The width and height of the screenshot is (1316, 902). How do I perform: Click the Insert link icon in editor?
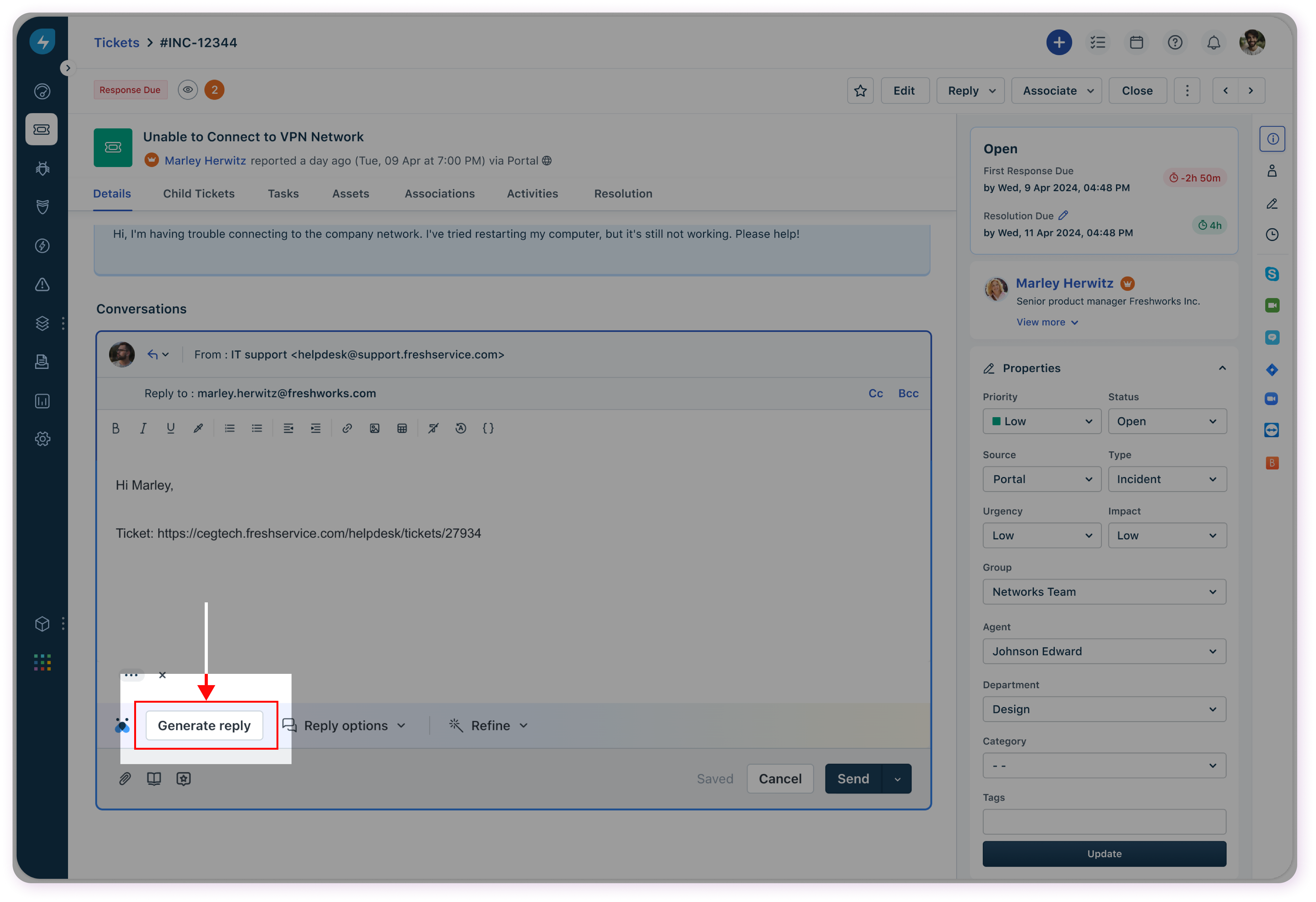pyautogui.click(x=347, y=429)
